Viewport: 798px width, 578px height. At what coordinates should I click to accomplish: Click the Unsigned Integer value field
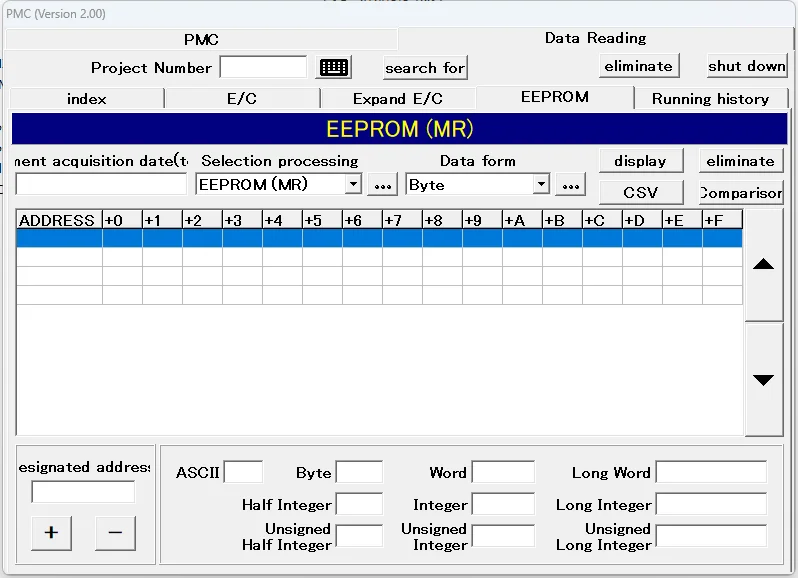pyautogui.click(x=503, y=536)
